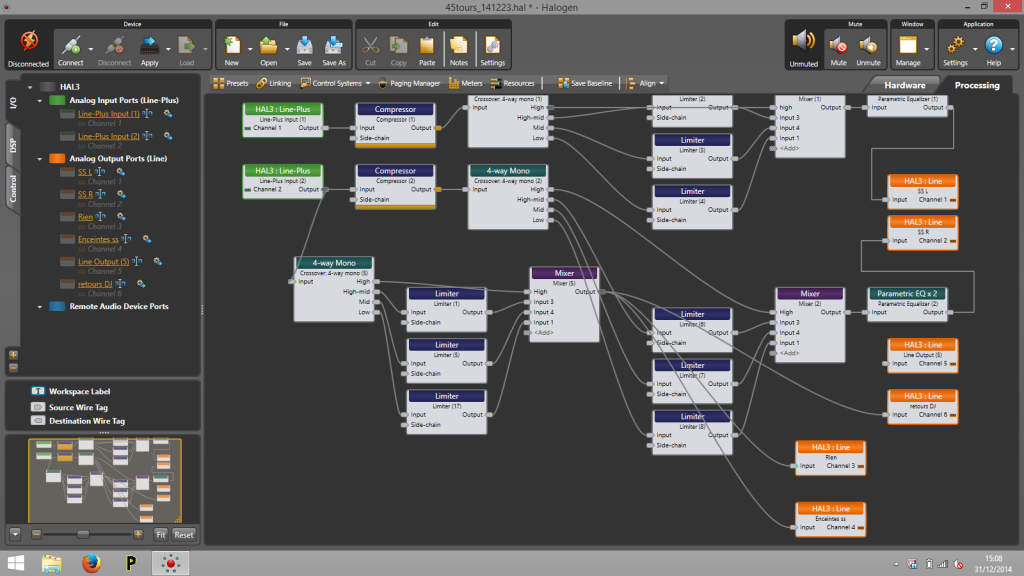Open properties gear for SS L output
This screenshot has width=1024, height=576.
tap(120, 172)
